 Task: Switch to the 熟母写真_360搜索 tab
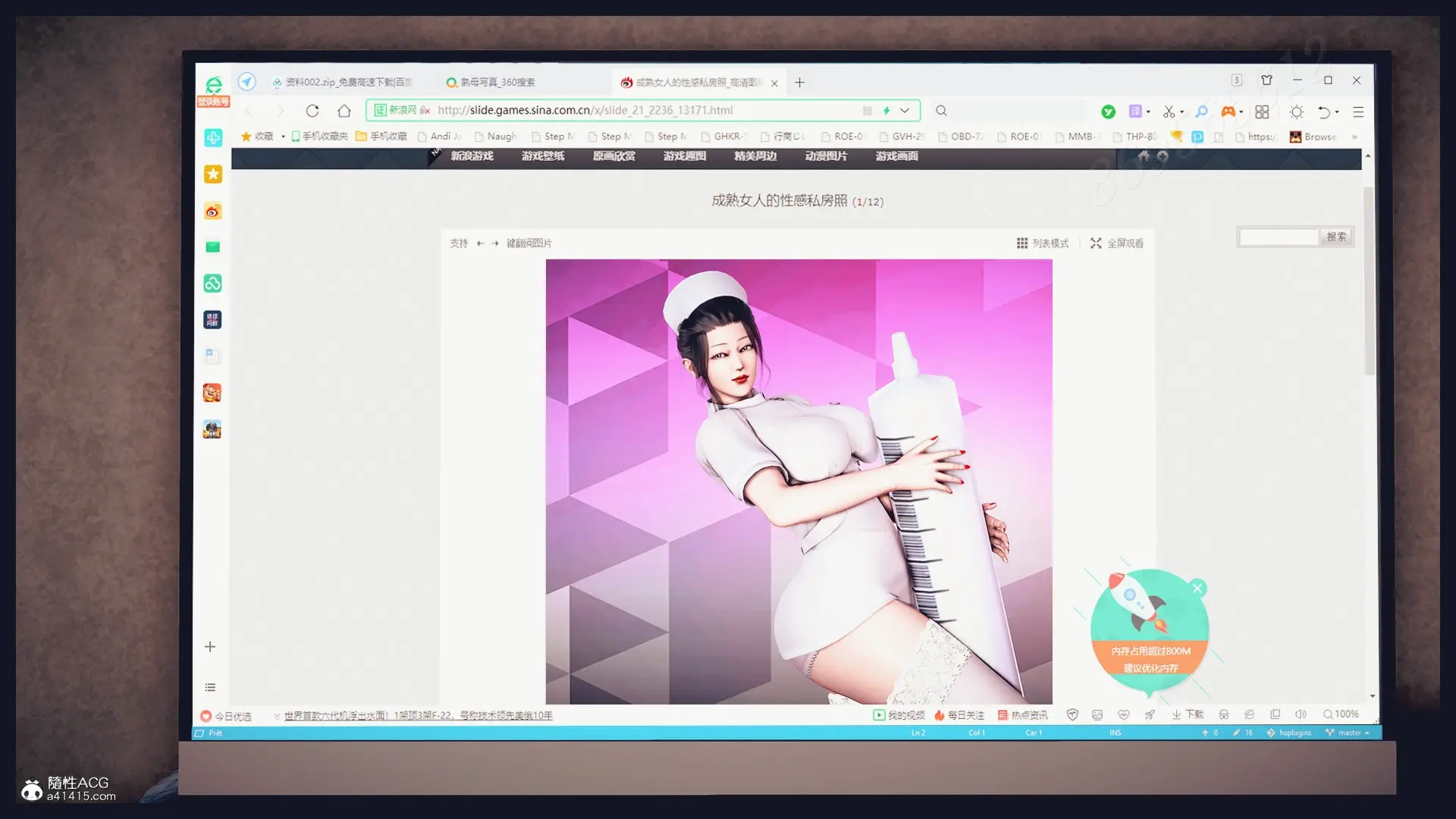[x=497, y=82]
